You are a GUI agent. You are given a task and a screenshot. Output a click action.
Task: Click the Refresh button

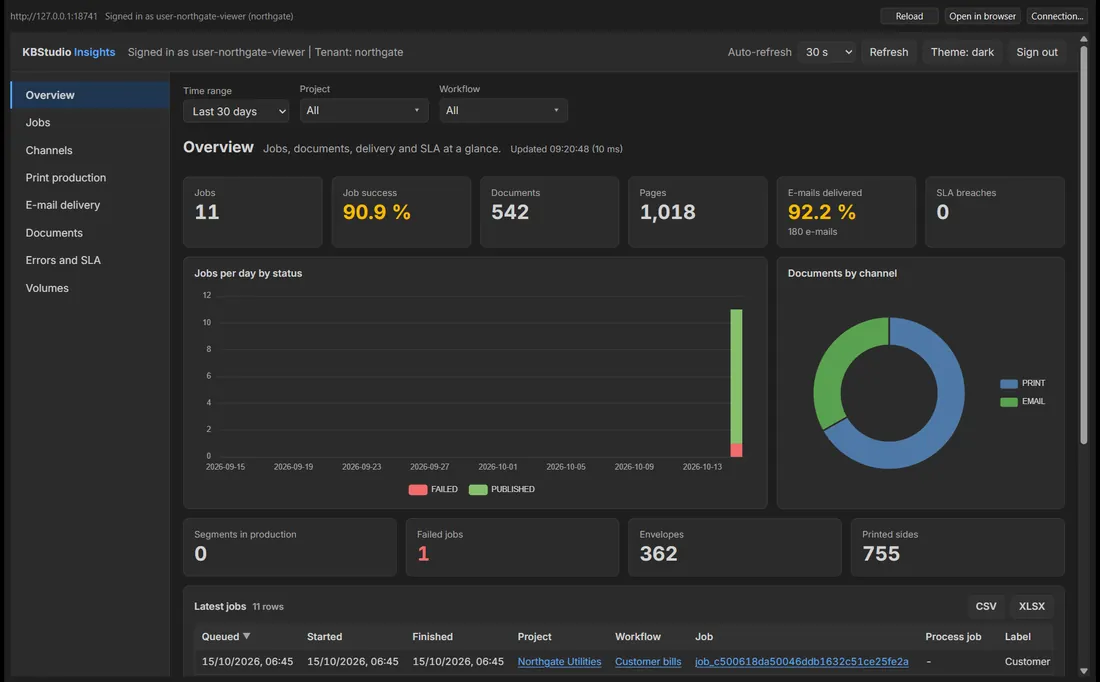pyautogui.click(x=888, y=52)
